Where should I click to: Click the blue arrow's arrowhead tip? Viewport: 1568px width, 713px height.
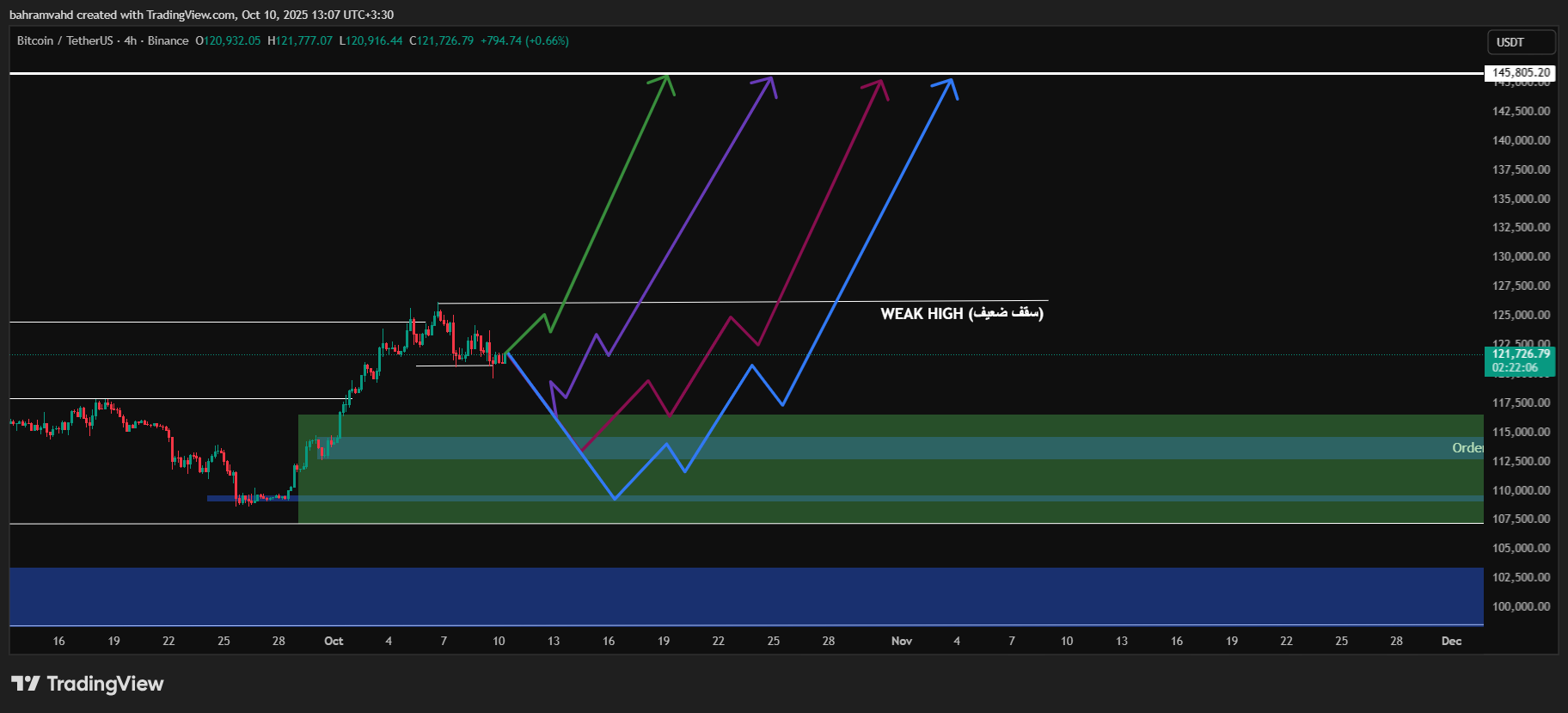(x=951, y=80)
